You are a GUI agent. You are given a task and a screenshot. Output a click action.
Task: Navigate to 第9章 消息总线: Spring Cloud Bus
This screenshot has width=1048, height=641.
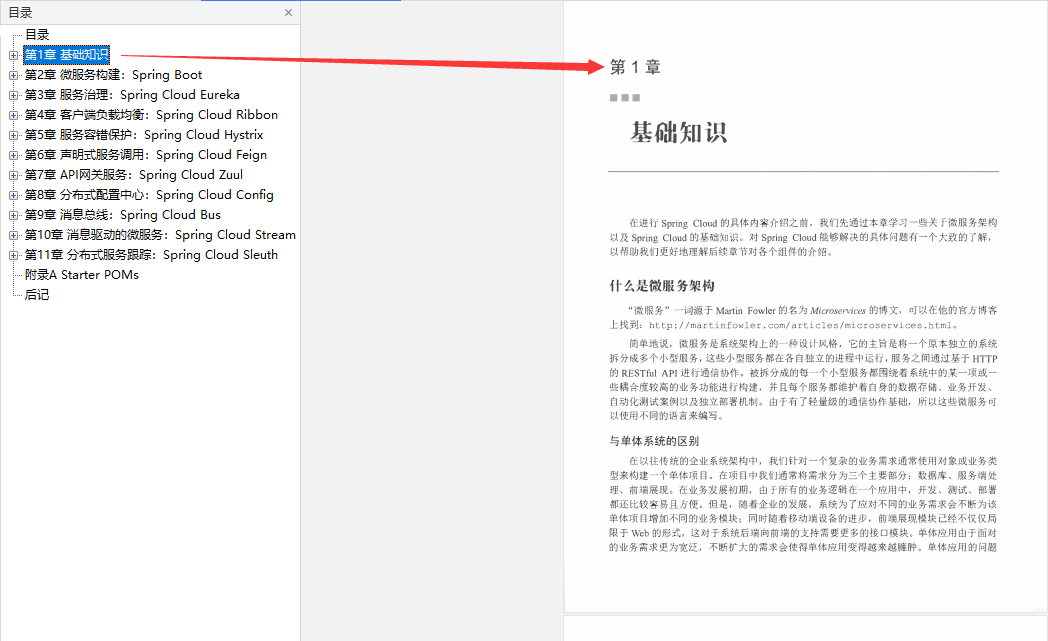(x=122, y=215)
